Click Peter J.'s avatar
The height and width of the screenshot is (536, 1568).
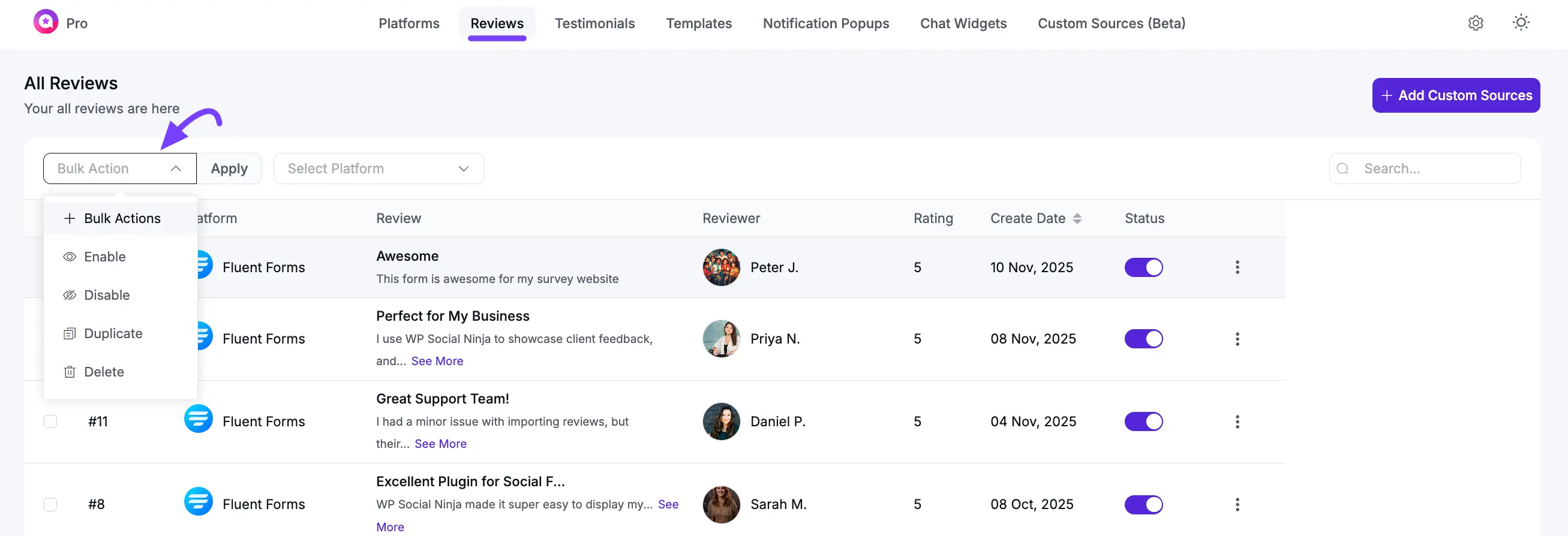[721, 267]
